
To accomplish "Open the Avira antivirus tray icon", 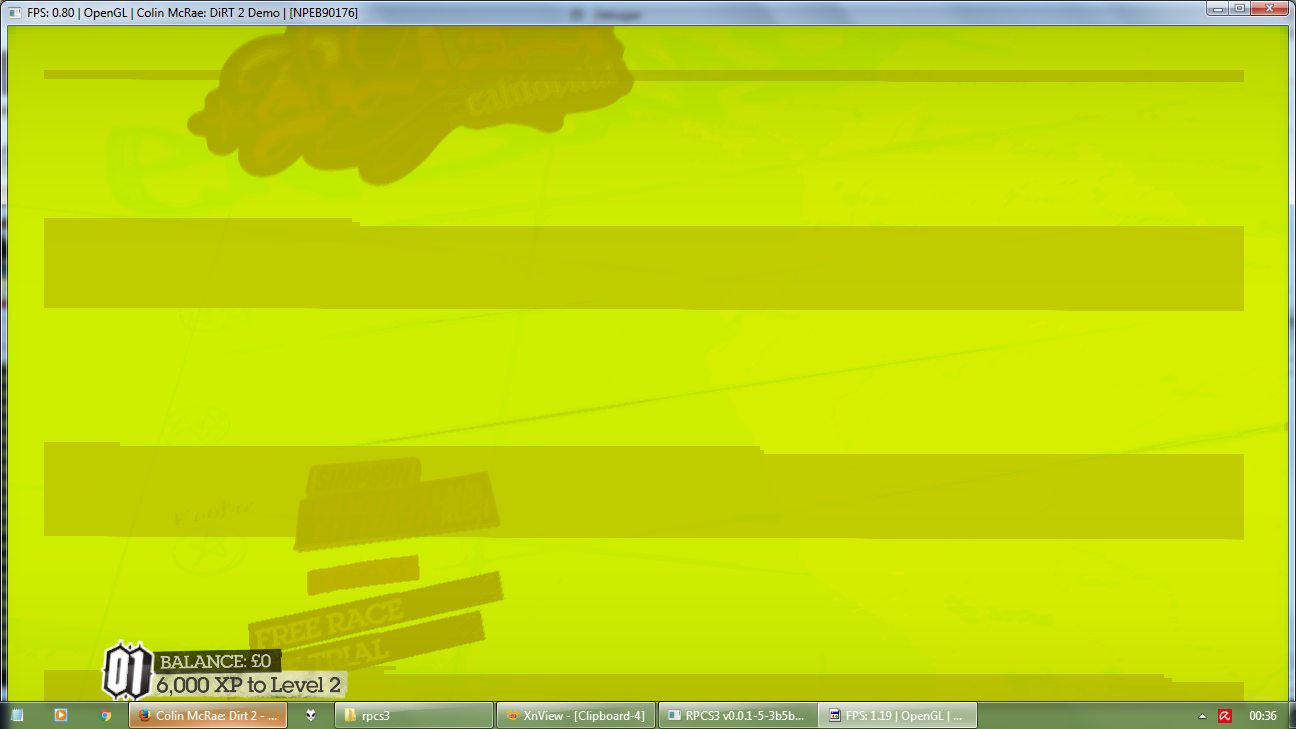I will (x=1224, y=716).
